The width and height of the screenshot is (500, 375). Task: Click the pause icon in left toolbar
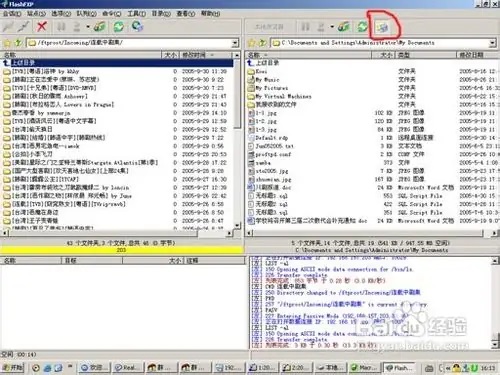coord(61,27)
